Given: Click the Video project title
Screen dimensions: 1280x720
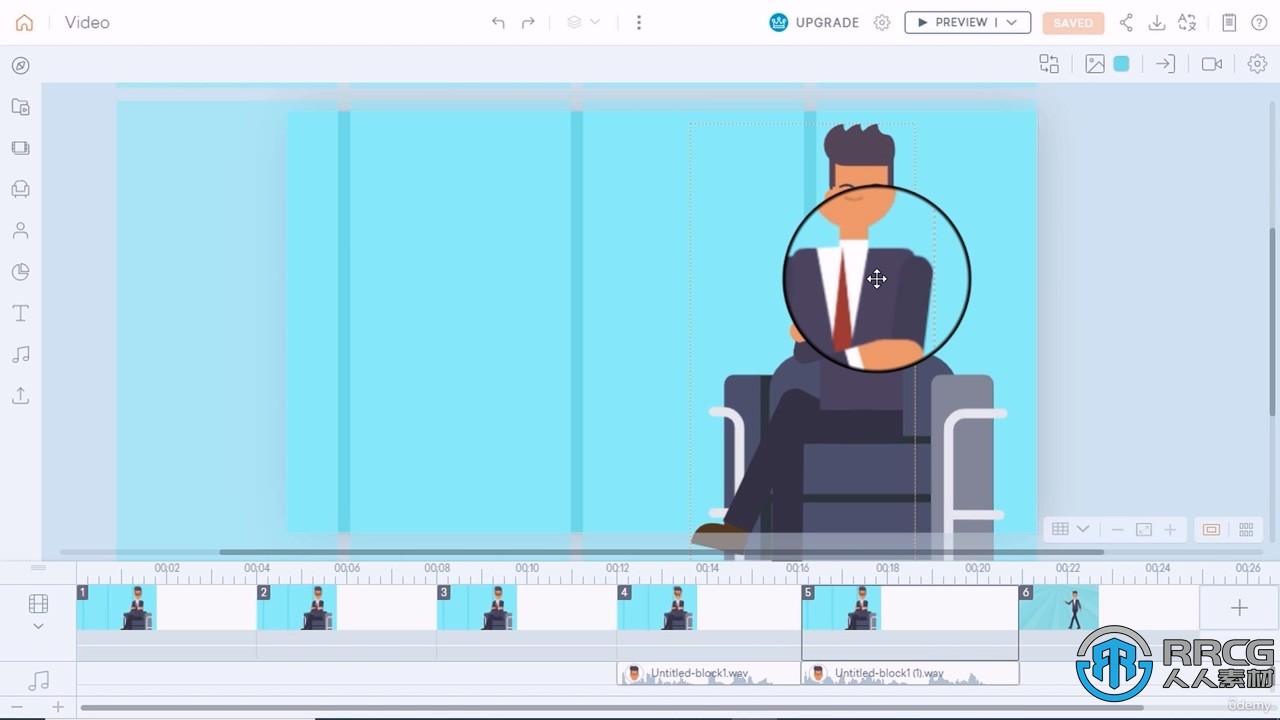Looking at the screenshot, I should pyautogui.click(x=87, y=22).
